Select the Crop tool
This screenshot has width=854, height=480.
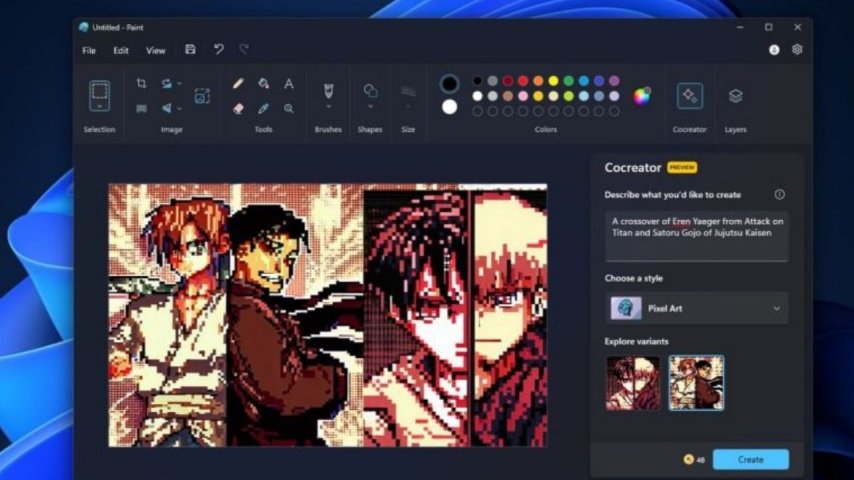coord(141,83)
